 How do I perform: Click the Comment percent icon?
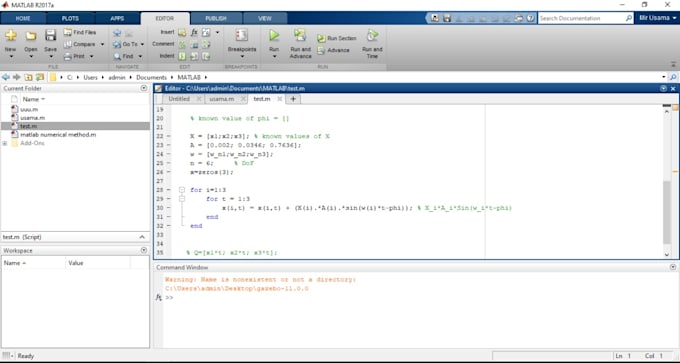(182, 44)
